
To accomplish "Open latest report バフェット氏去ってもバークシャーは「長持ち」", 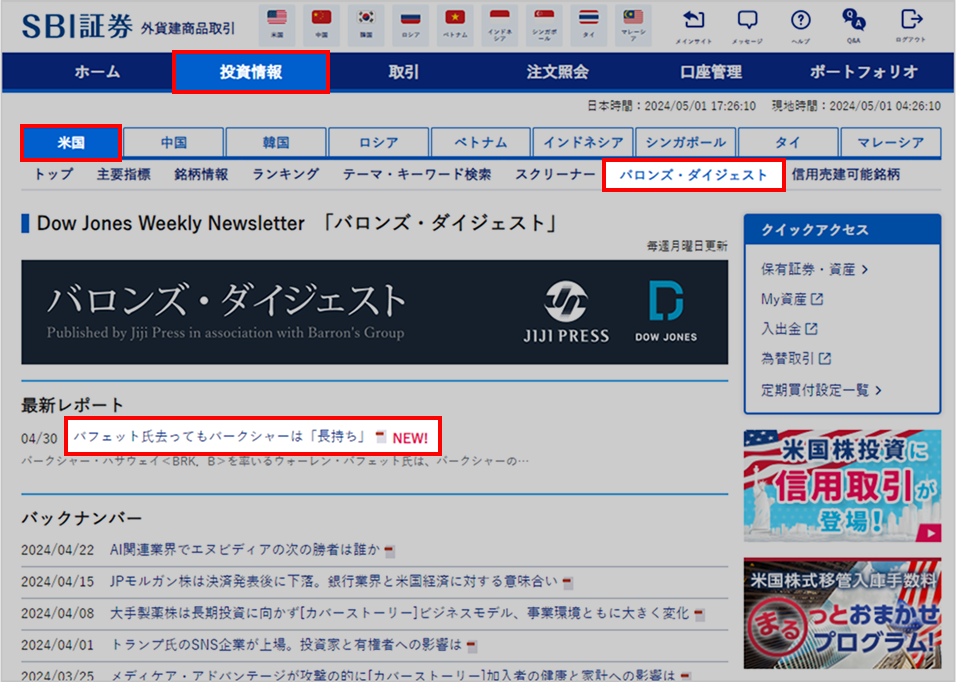I will click(x=219, y=436).
